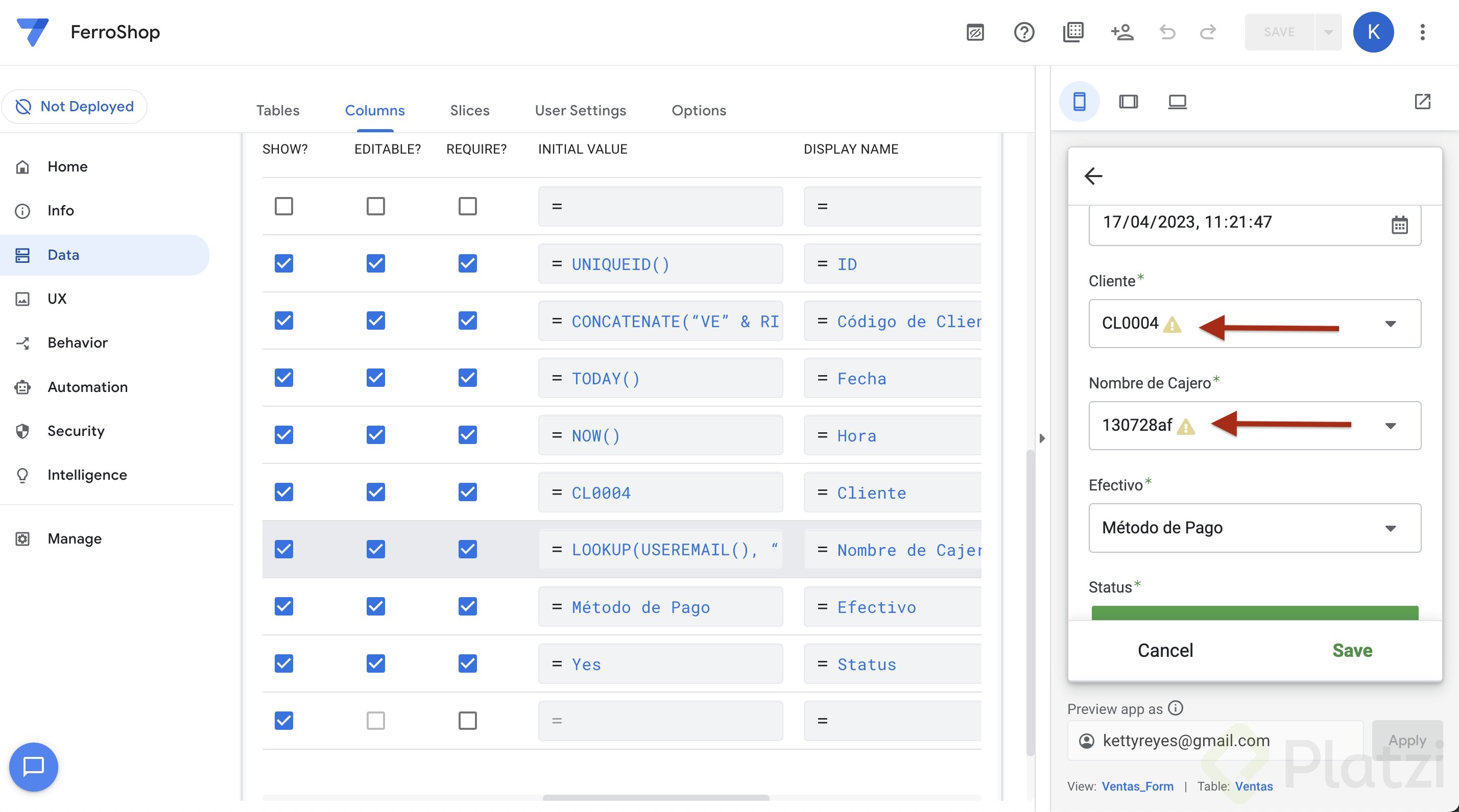1459x812 pixels.
Task: Open the Ventas_Form view link
Action: click(x=1137, y=786)
